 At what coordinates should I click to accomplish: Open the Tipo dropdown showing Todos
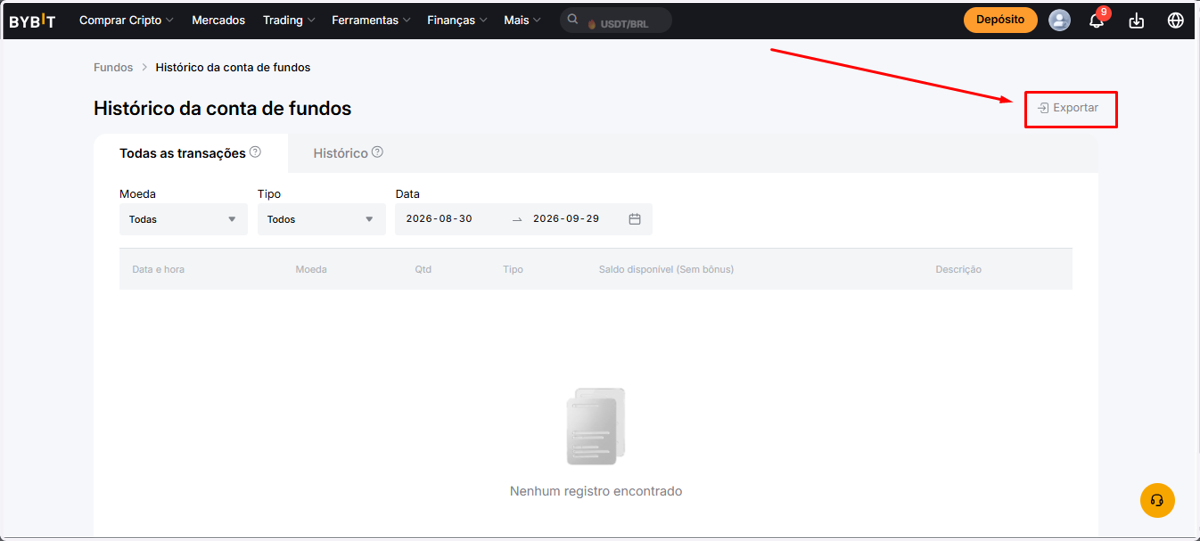click(321, 219)
